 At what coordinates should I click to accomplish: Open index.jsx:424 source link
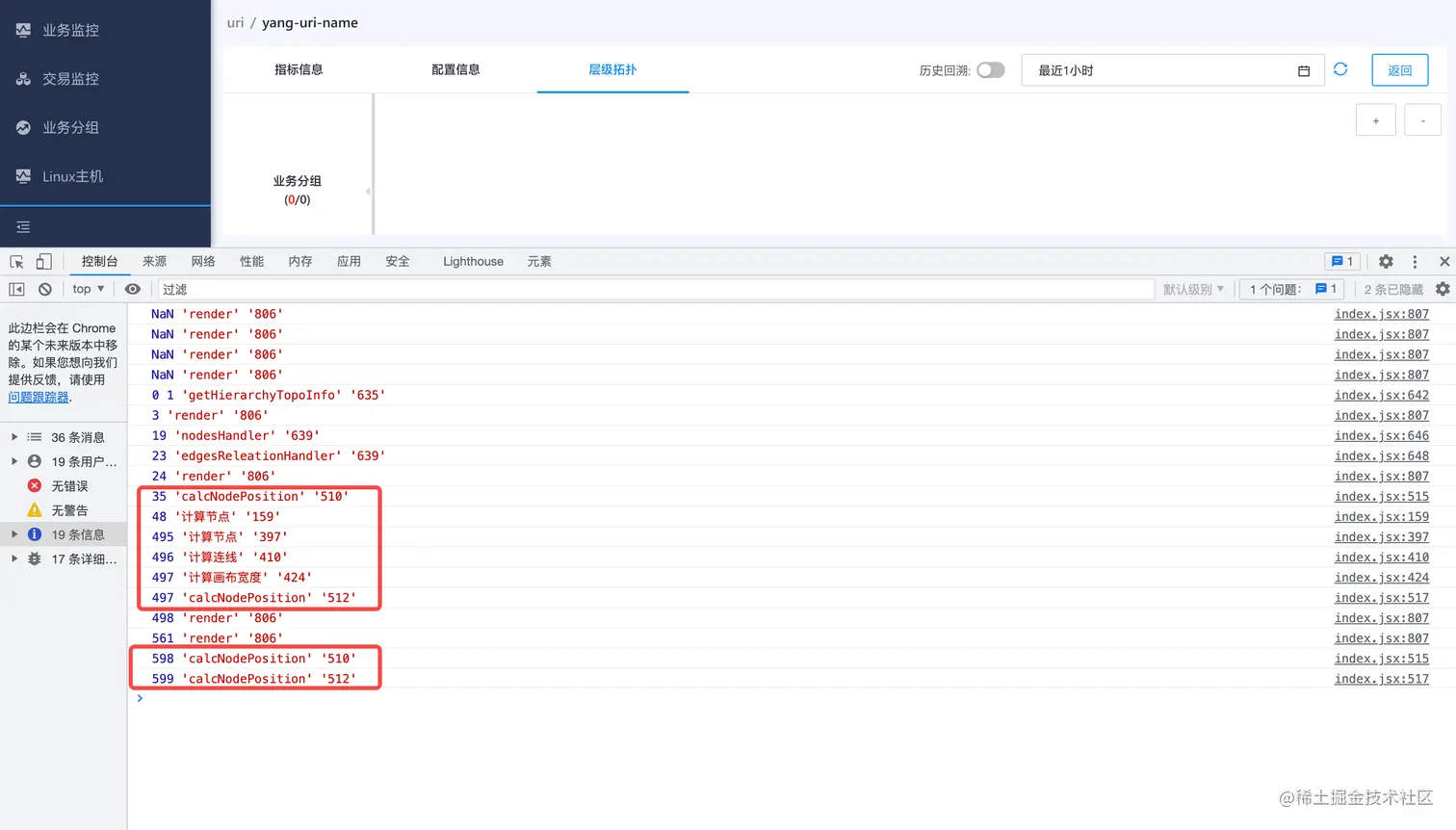coord(1382,577)
